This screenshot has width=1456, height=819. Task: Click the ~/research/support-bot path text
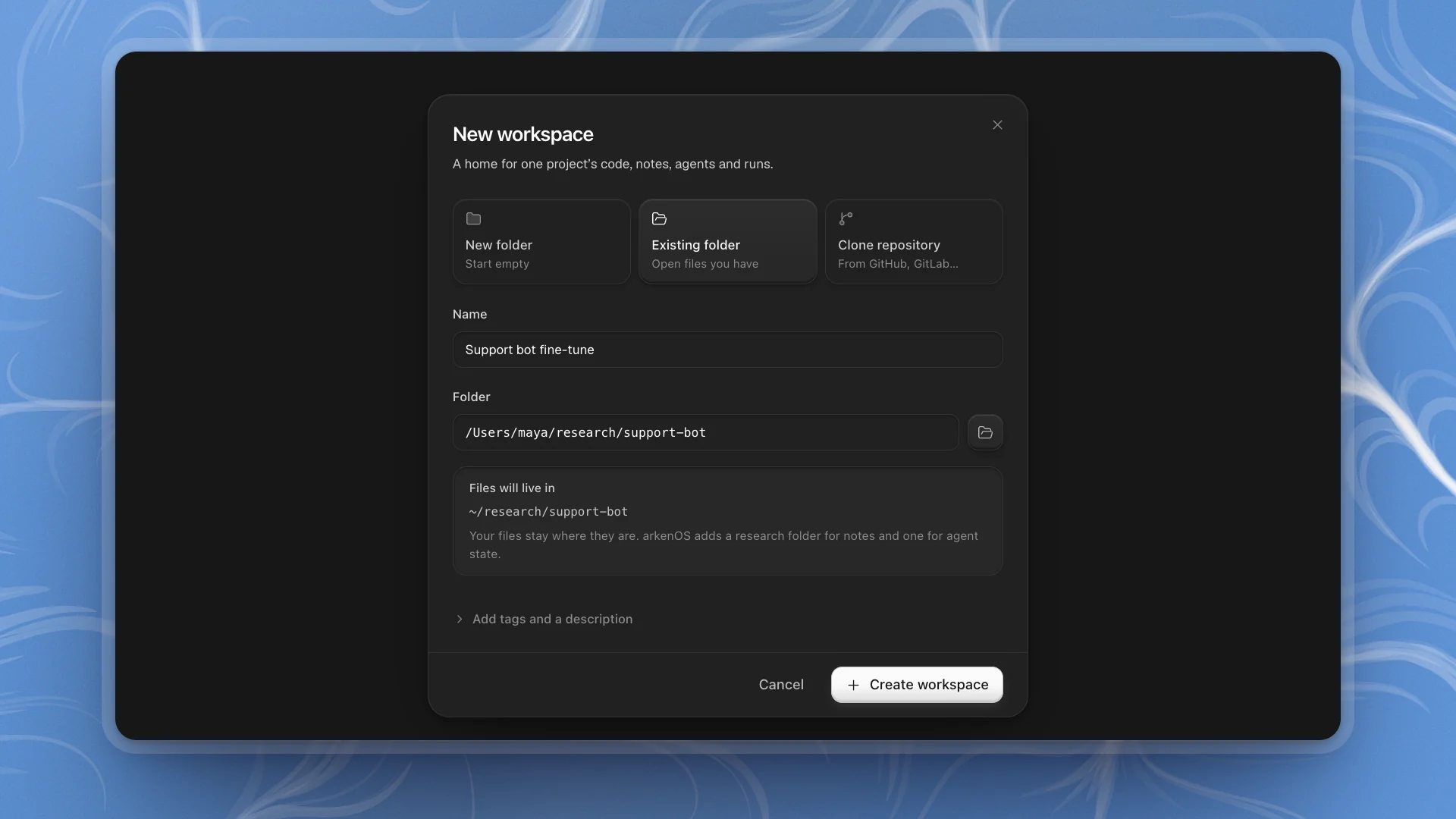tap(548, 512)
